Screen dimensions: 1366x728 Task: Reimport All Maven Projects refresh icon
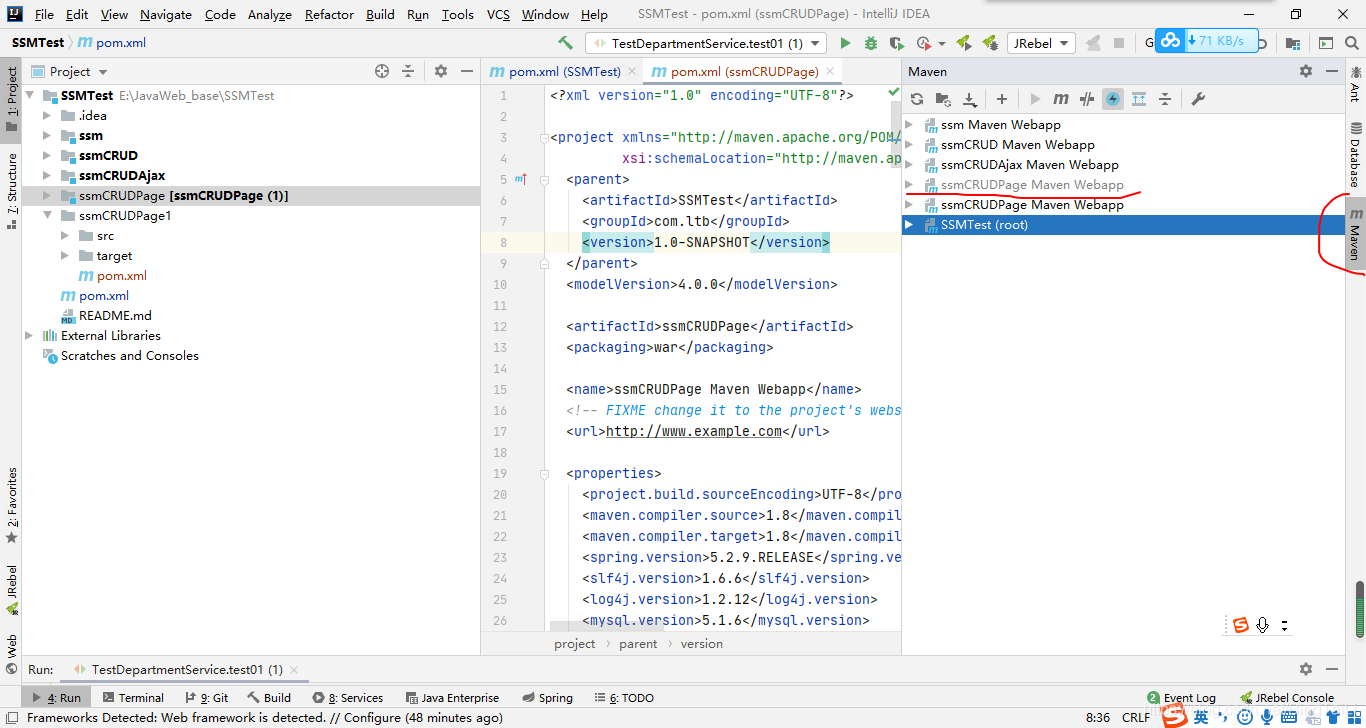tap(917, 99)
